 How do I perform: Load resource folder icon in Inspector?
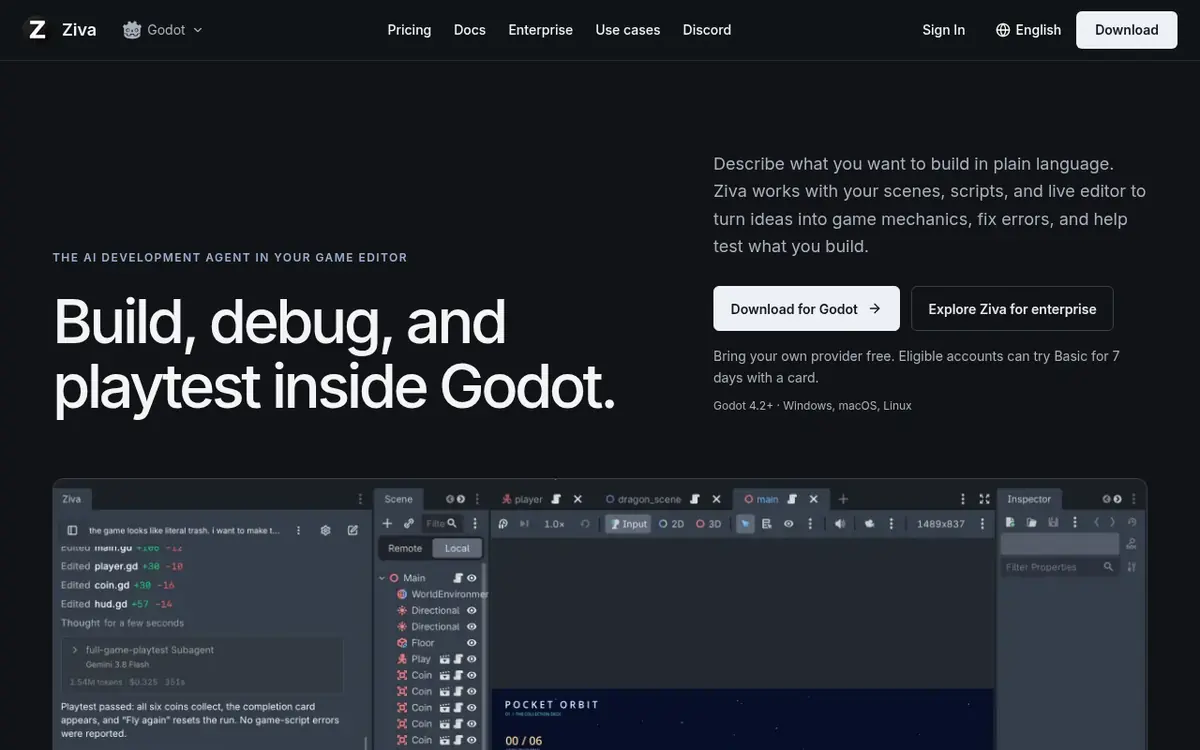(1031, 522)
